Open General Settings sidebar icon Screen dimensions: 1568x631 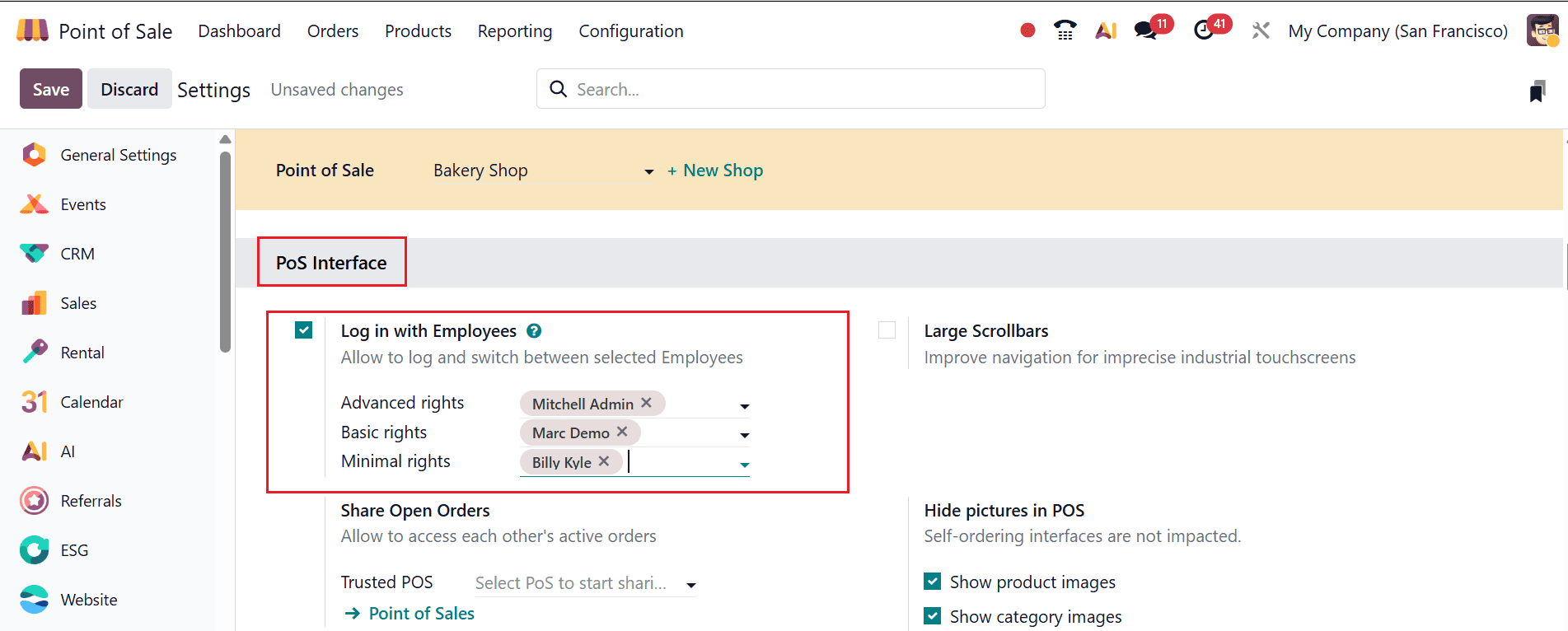click(34, 155)
